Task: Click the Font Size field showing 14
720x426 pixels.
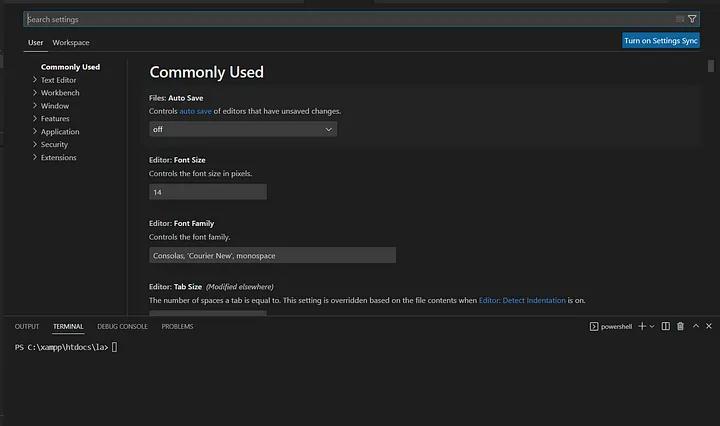Action: pyautogui.click(x=208, y=192)
